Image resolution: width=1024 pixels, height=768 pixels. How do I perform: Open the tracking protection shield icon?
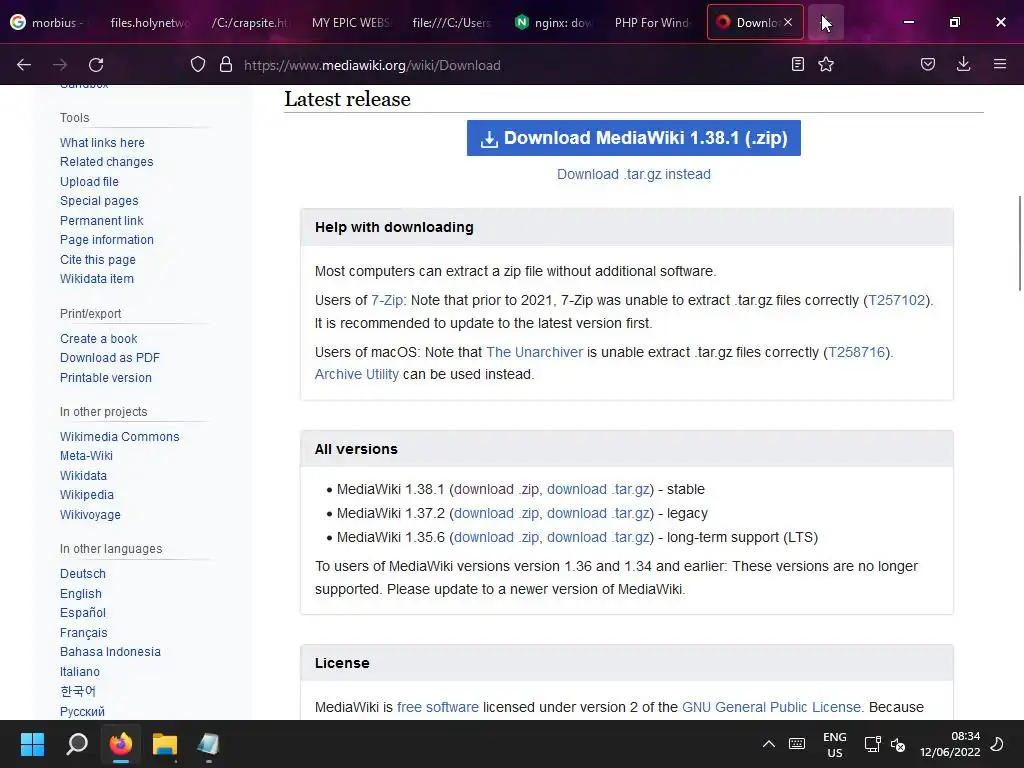tap(198, 65)
